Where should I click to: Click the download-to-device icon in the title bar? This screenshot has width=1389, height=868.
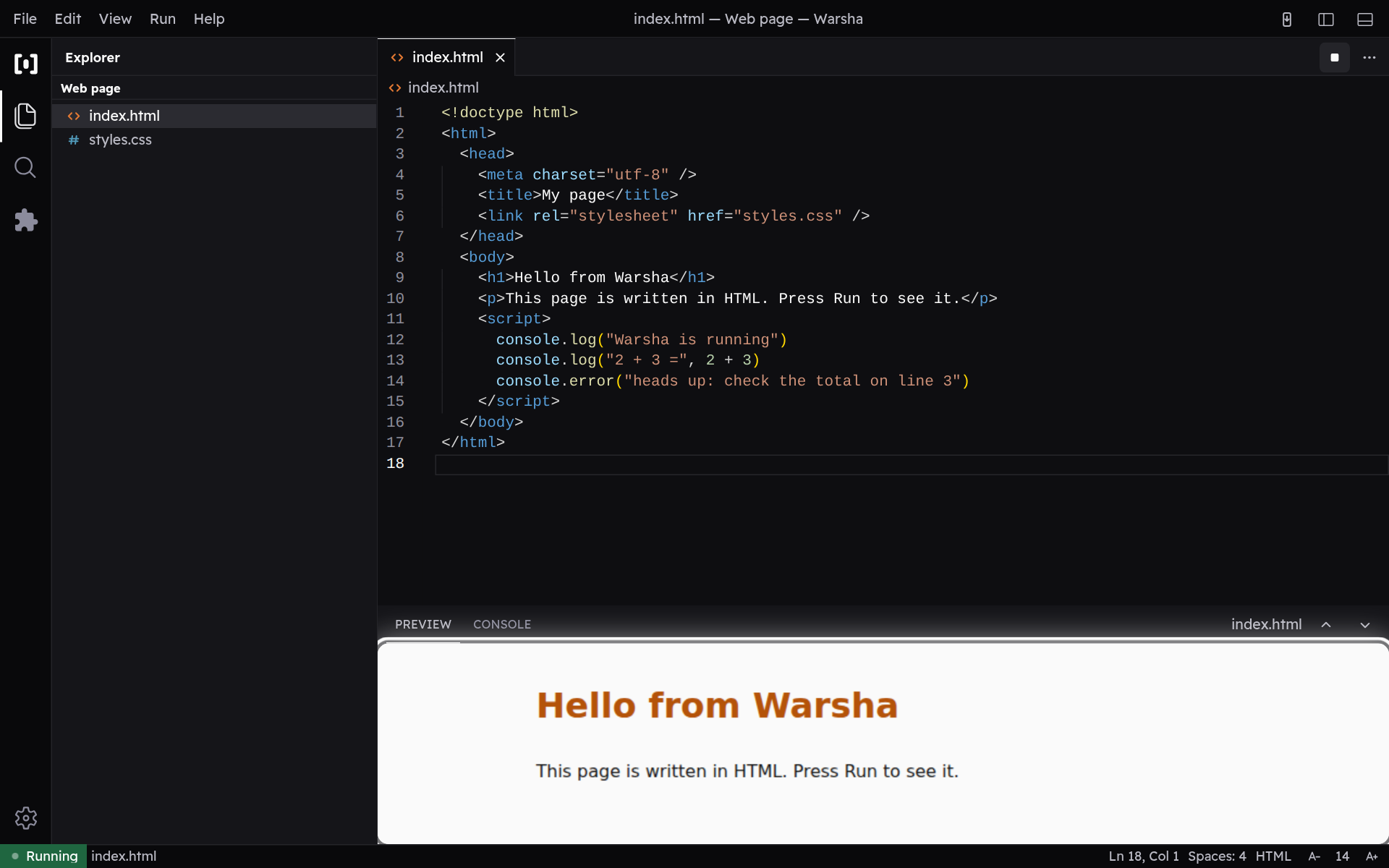click(x=1287, y=20)
